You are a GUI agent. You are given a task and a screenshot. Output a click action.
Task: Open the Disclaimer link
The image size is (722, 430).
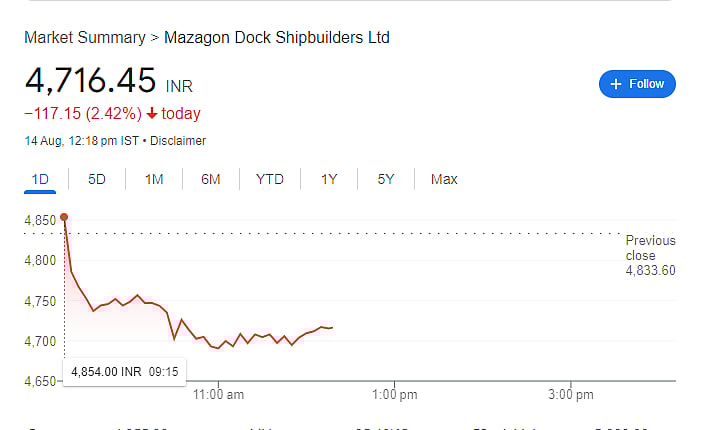(178, 141)
